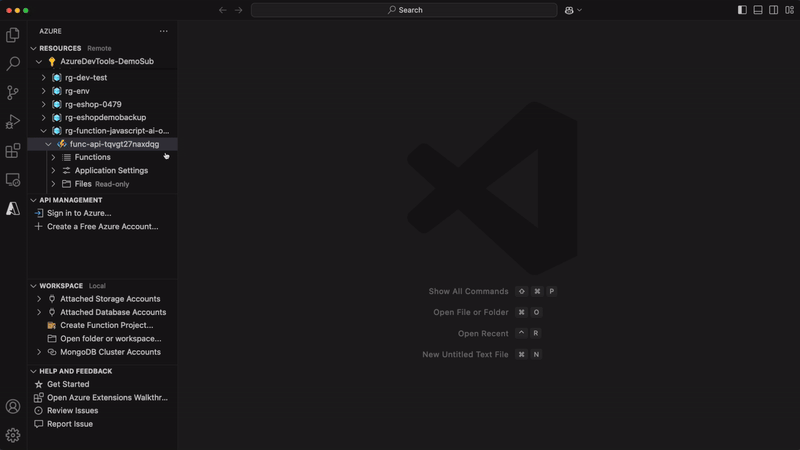Open the Copilot chat icon in the title bar
The height and width of the screenshot is (450, 800).
[569, 10]
